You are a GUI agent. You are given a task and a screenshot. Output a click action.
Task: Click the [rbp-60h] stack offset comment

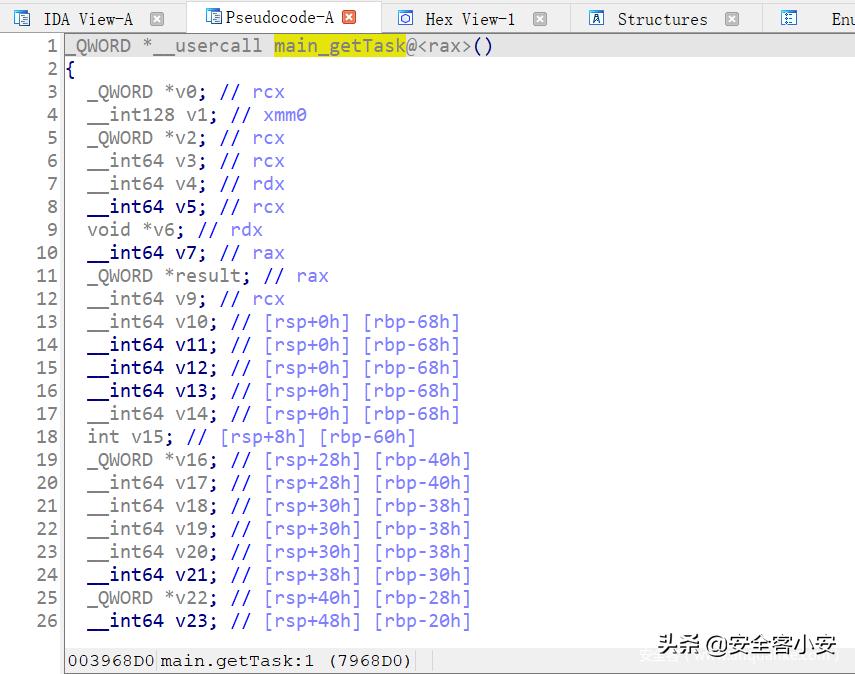(367, 436)
